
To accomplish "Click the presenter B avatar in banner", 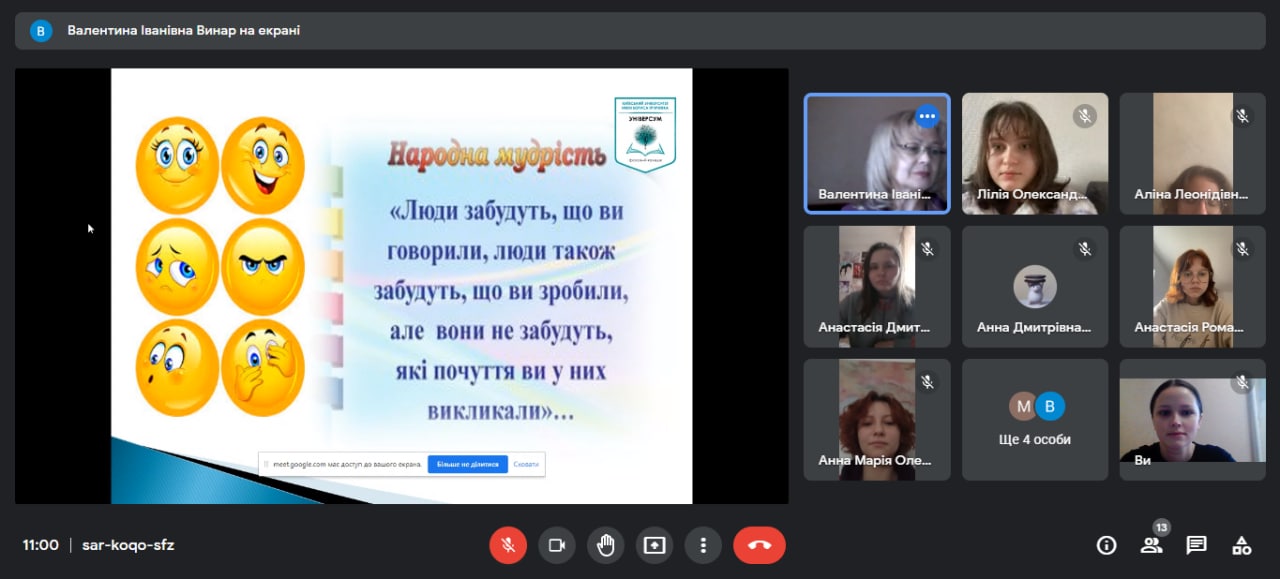I will tap(41, 31).
